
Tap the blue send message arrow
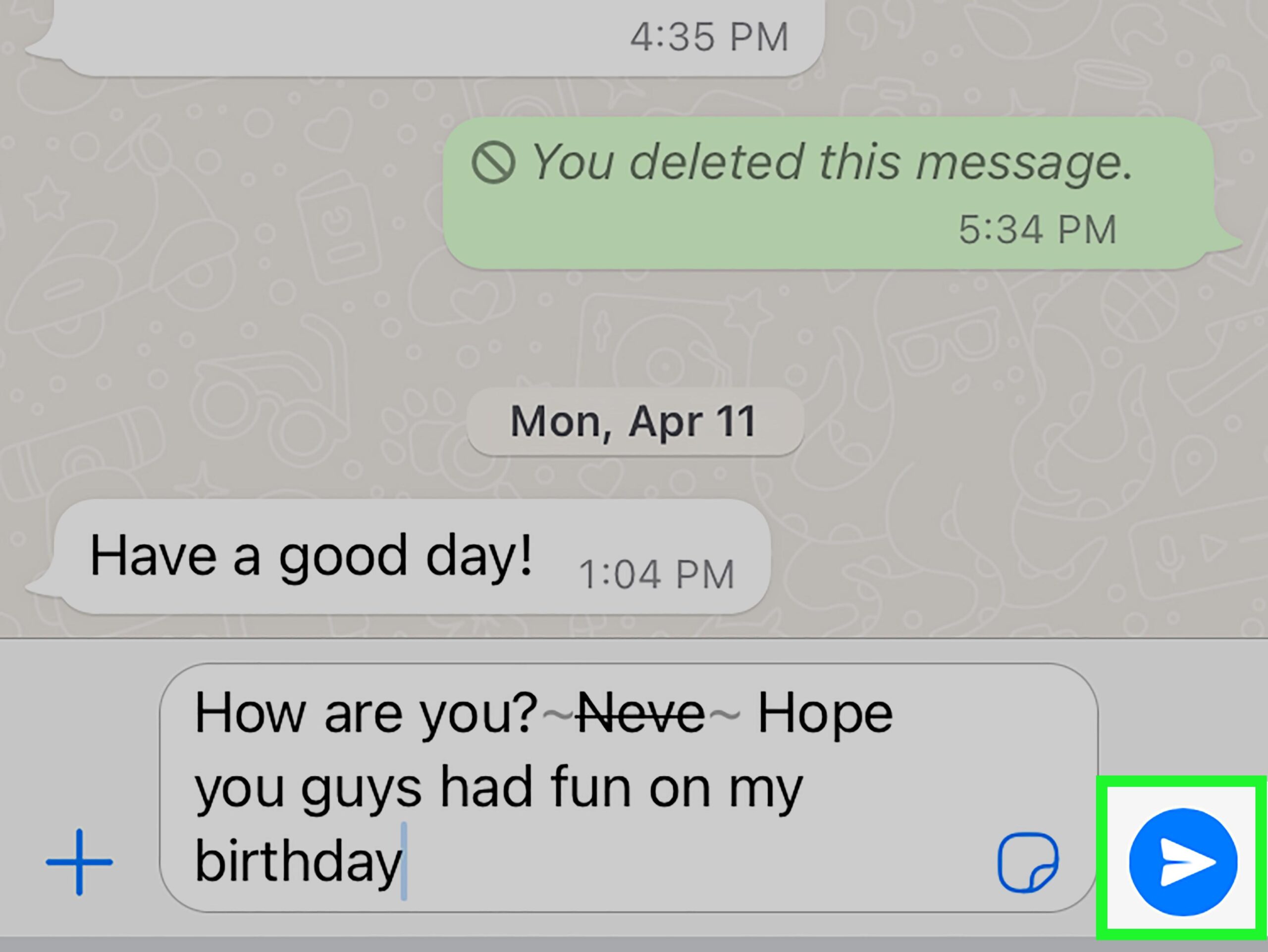pyautogui.click(x=1183, y=862)
